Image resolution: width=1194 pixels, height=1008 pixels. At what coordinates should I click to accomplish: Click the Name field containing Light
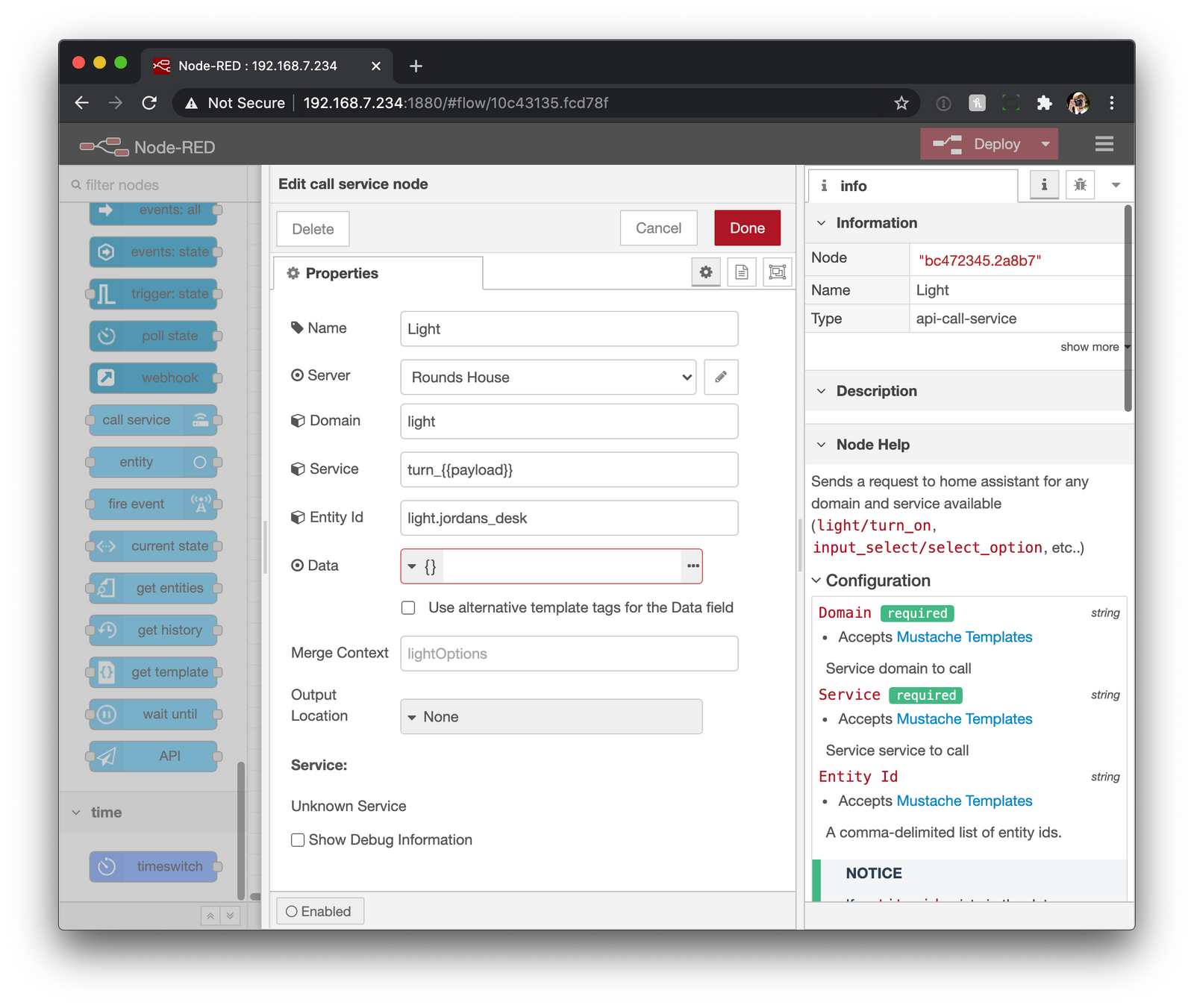tap(569, 328)
